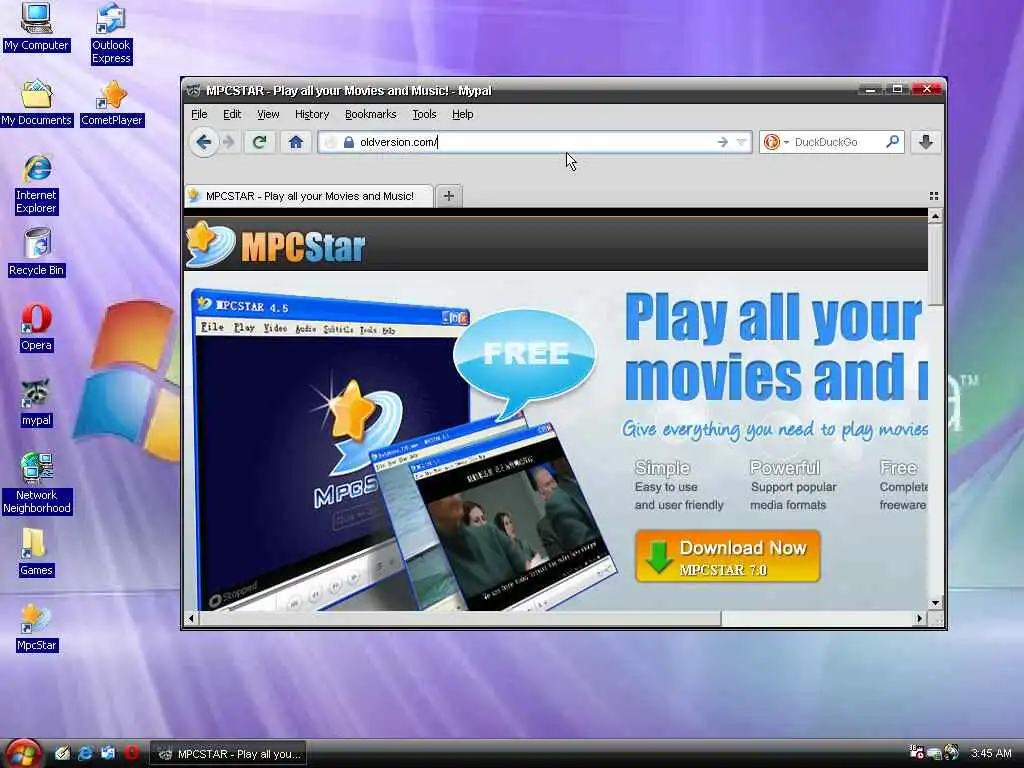
Task: Open the home page via the house icon
Action: 296,142
